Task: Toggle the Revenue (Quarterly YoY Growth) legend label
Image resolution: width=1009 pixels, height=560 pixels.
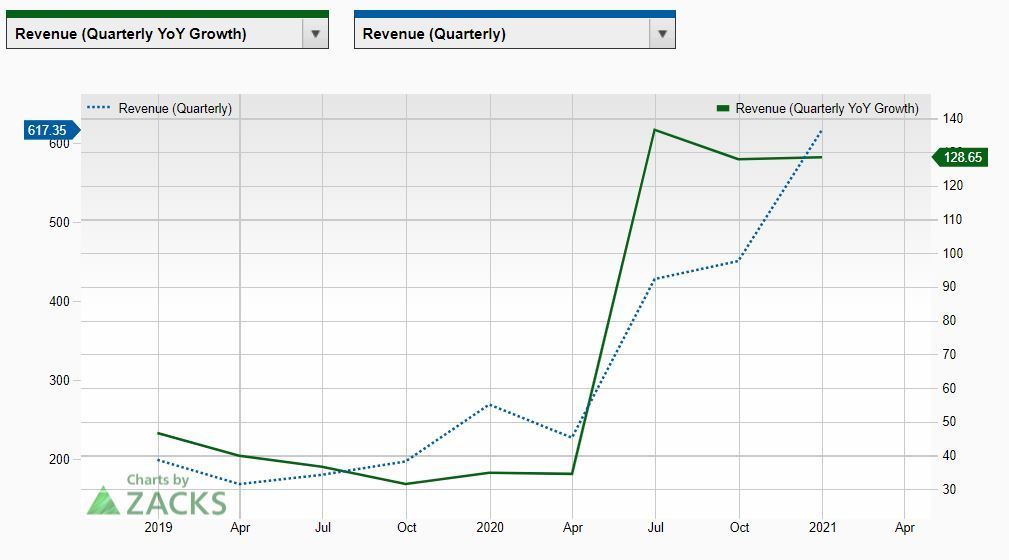Action: [826, 108]
